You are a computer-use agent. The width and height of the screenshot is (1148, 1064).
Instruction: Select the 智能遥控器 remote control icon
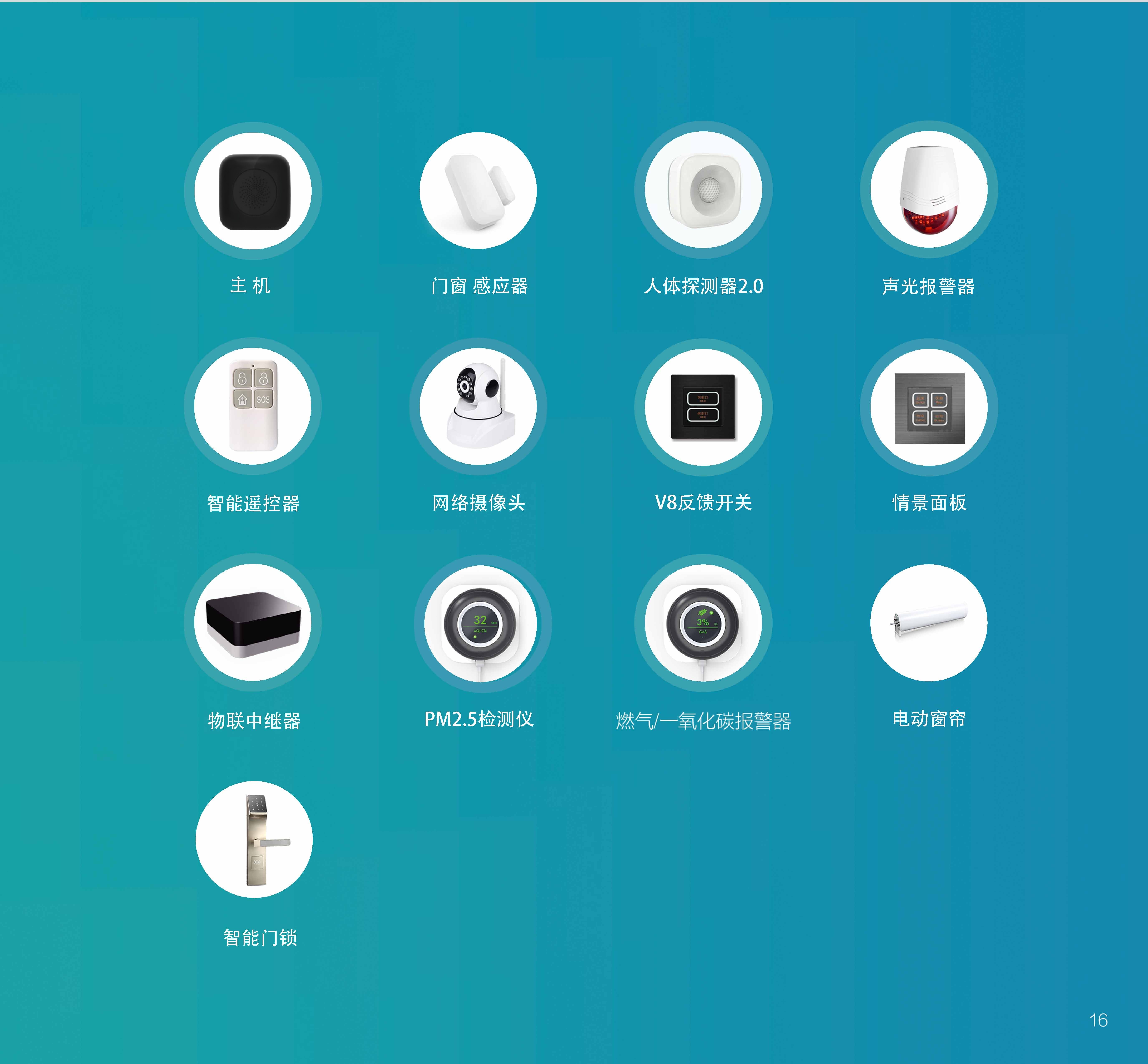[x=253, y=406]
